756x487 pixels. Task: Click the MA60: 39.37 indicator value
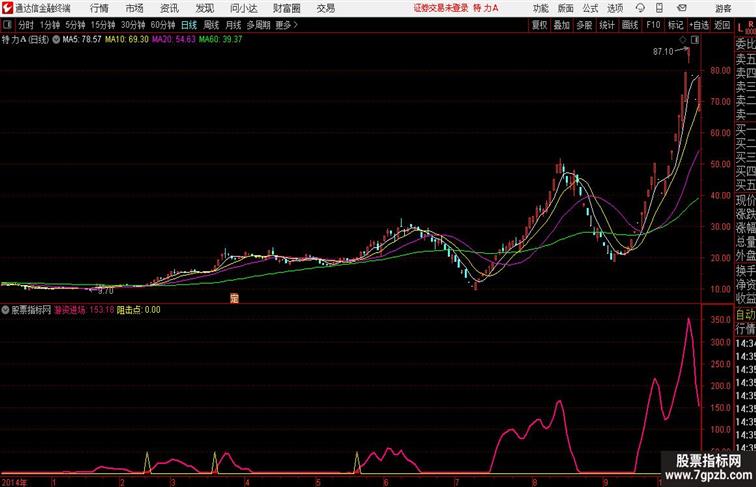(x=220, y=40)
